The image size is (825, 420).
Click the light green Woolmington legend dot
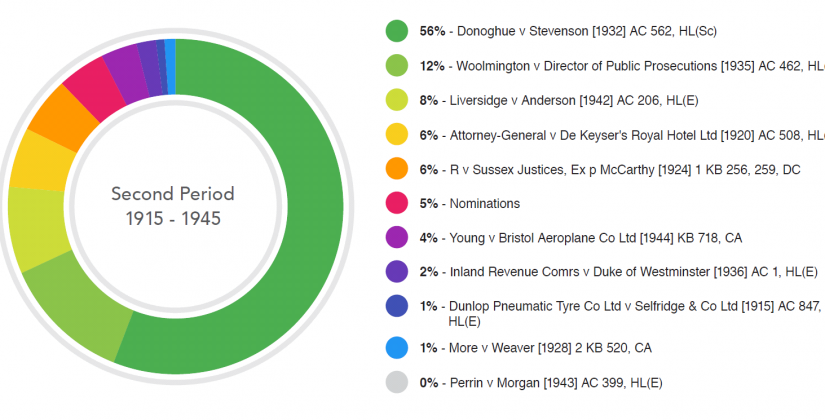click(x=397, y=66)
